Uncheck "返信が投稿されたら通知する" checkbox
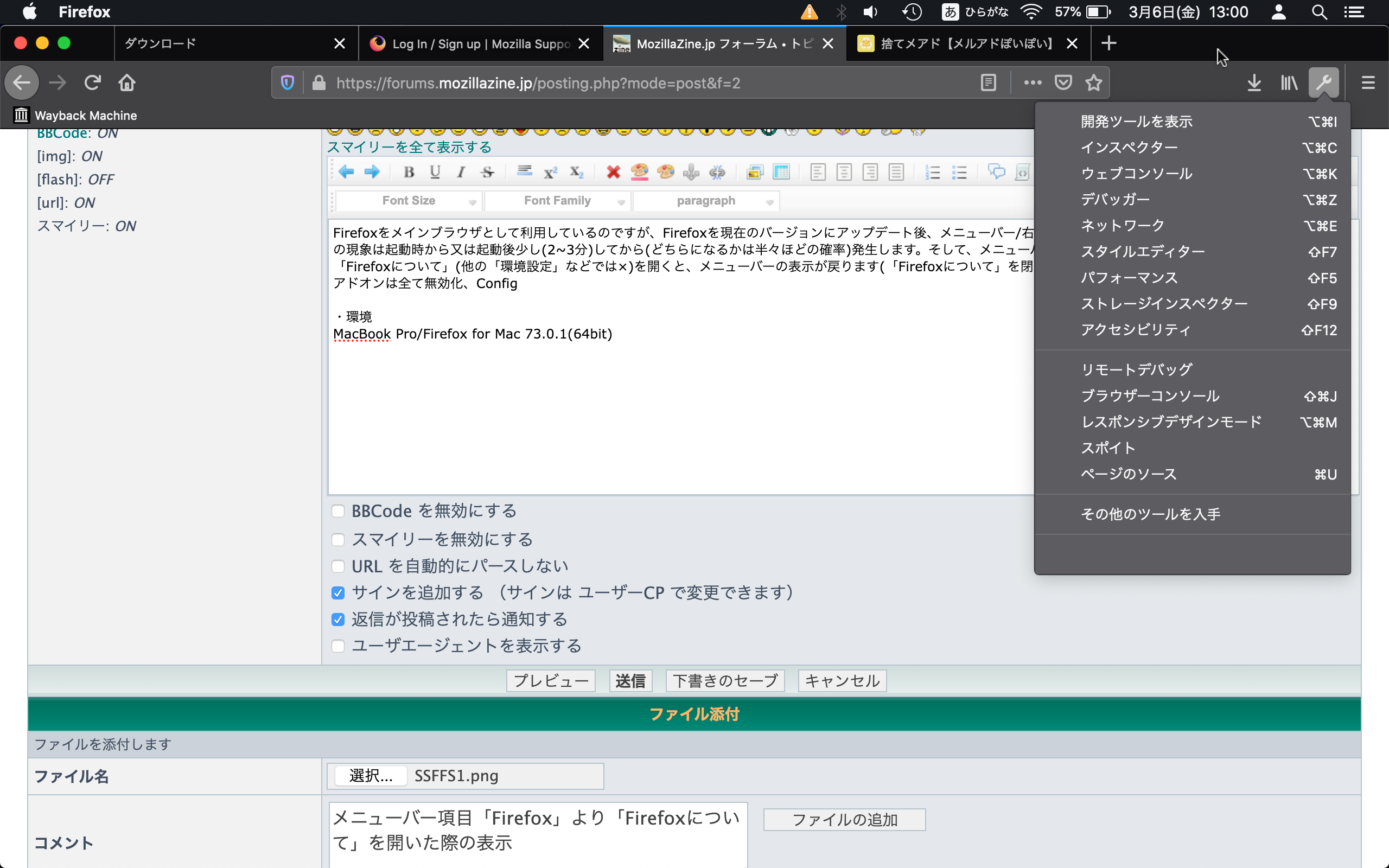This screenshot has width=1389, height=868. pyautogui.click(x=338, y=620)
